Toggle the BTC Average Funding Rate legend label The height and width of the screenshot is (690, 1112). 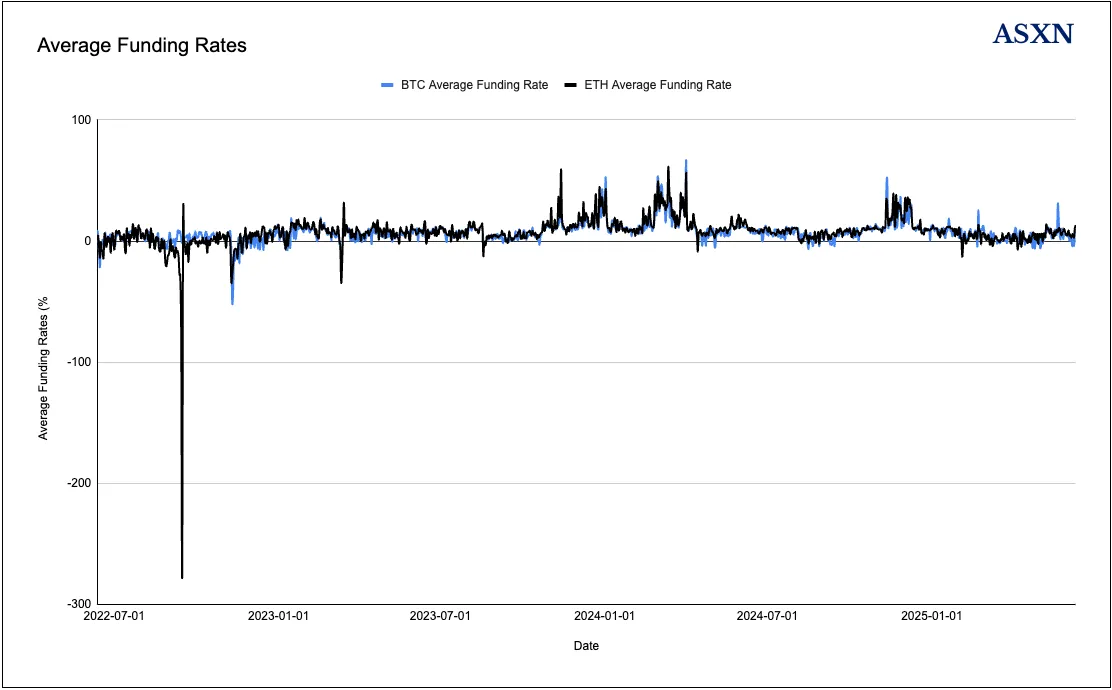pos(474,86)
